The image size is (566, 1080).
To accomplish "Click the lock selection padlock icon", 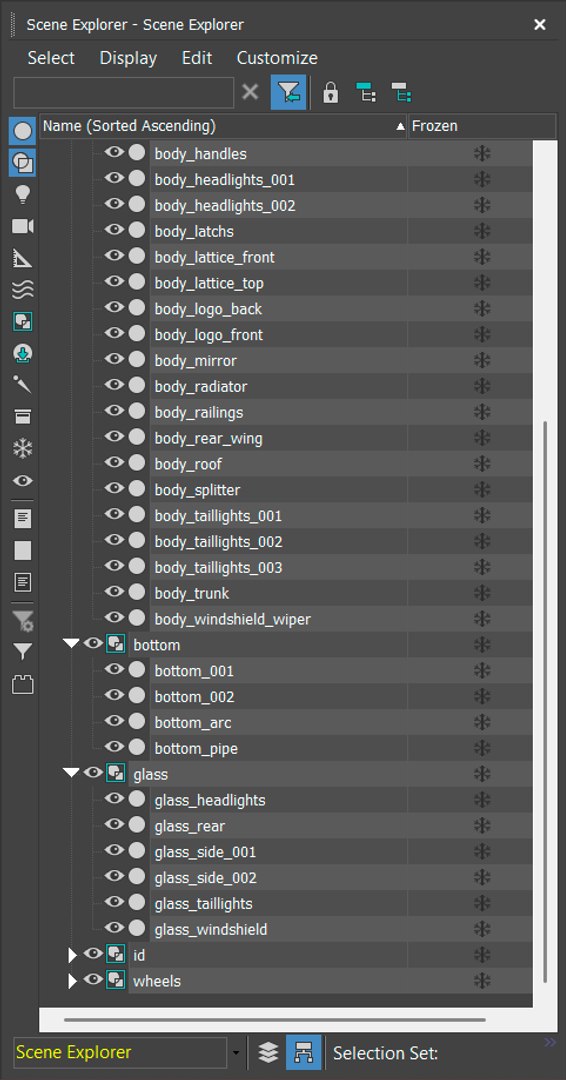I will (x=331, y=92).
